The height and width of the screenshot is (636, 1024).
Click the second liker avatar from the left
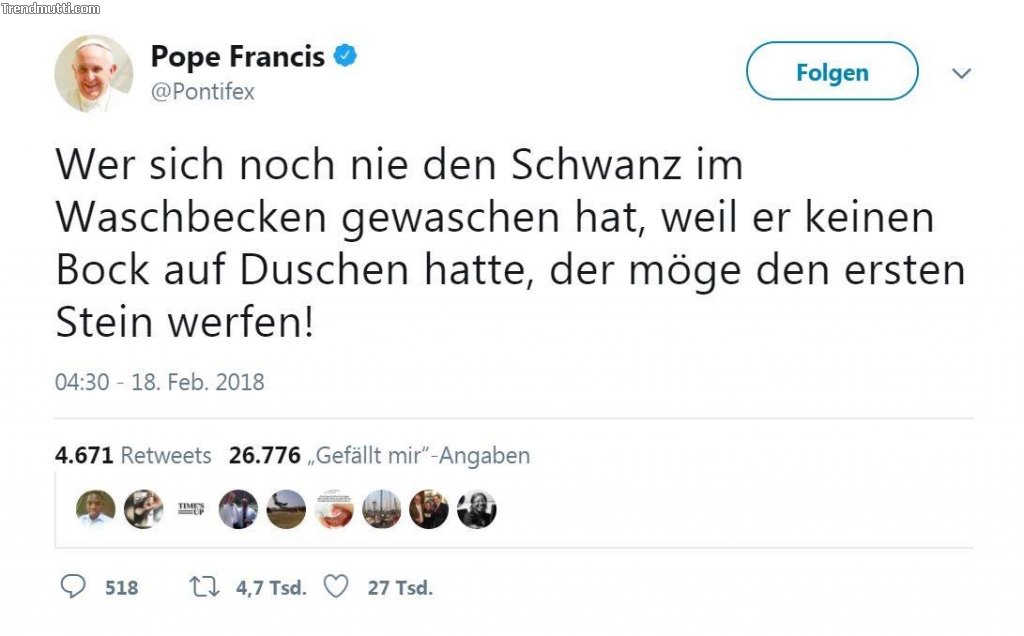tap(143, 509)
